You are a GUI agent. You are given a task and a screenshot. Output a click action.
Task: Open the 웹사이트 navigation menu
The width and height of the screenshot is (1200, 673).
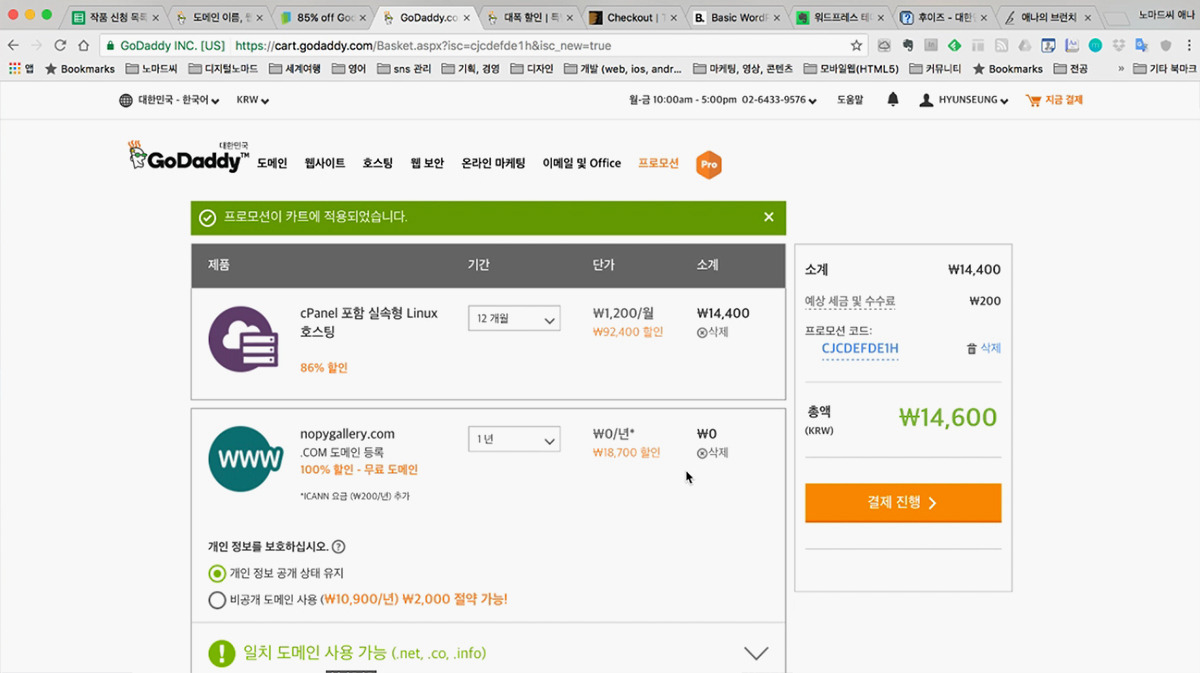pos(325,163)
